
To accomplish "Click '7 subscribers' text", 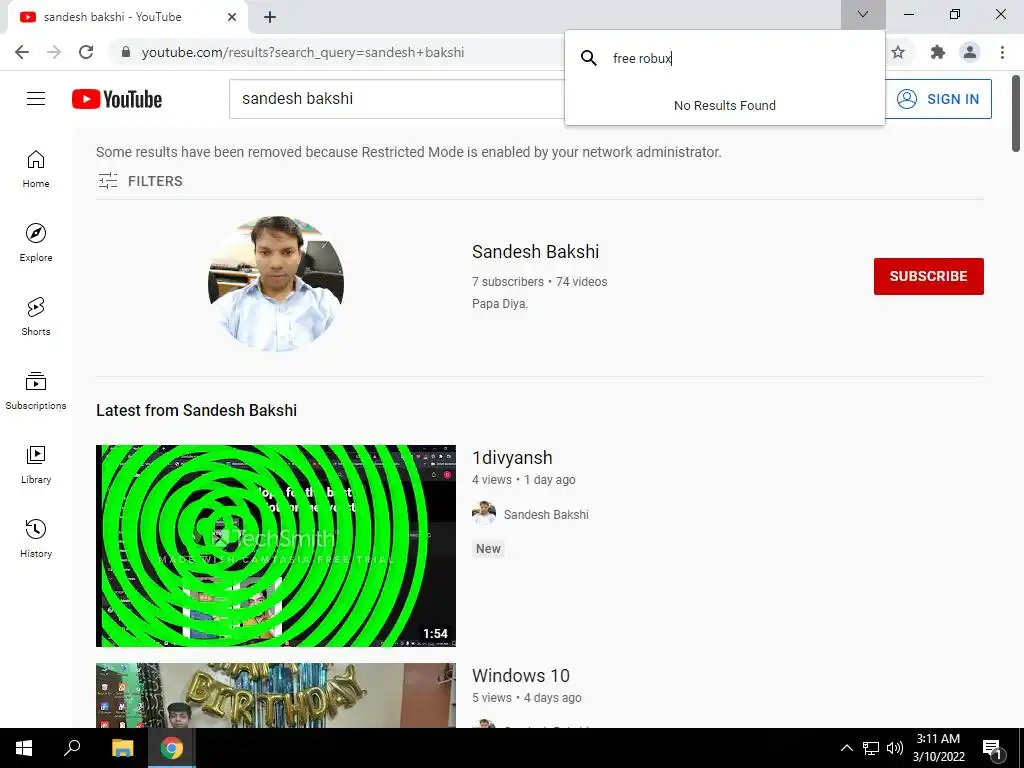I will tap(507, 281).
